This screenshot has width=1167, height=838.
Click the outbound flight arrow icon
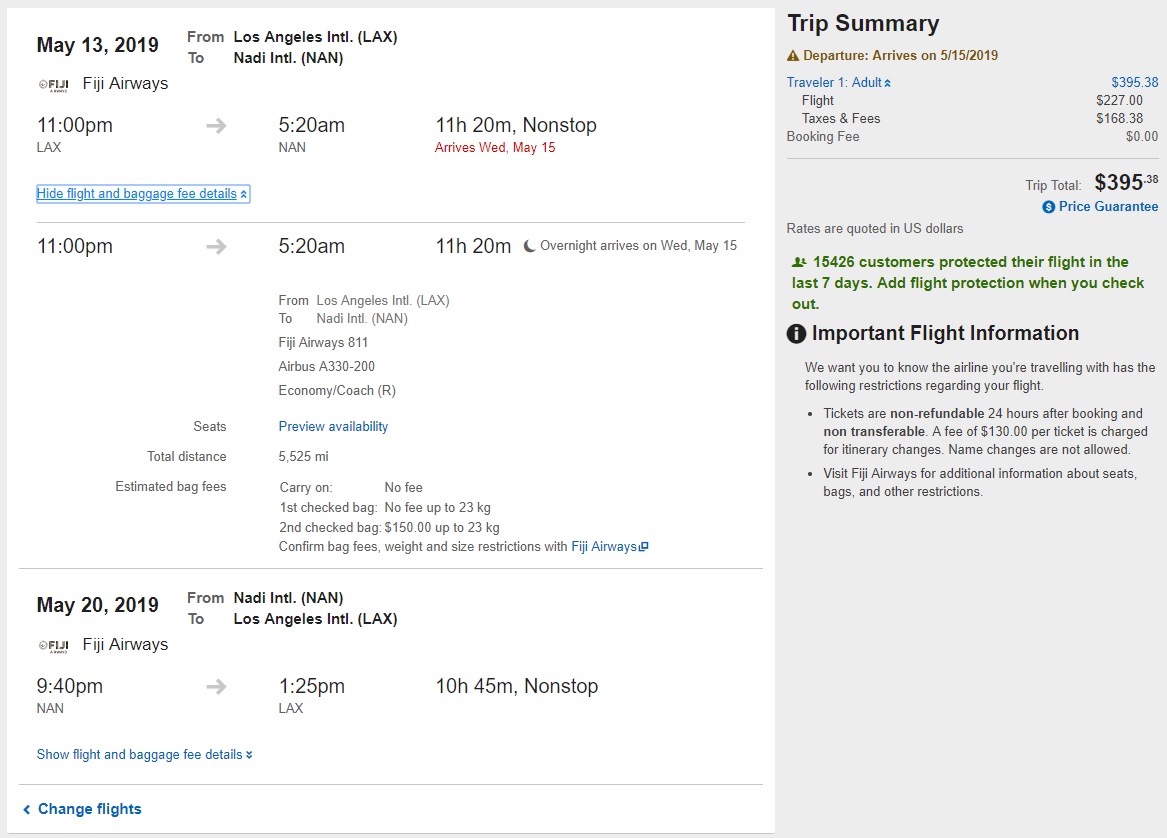pyautogui.click(x=216, y=126)
